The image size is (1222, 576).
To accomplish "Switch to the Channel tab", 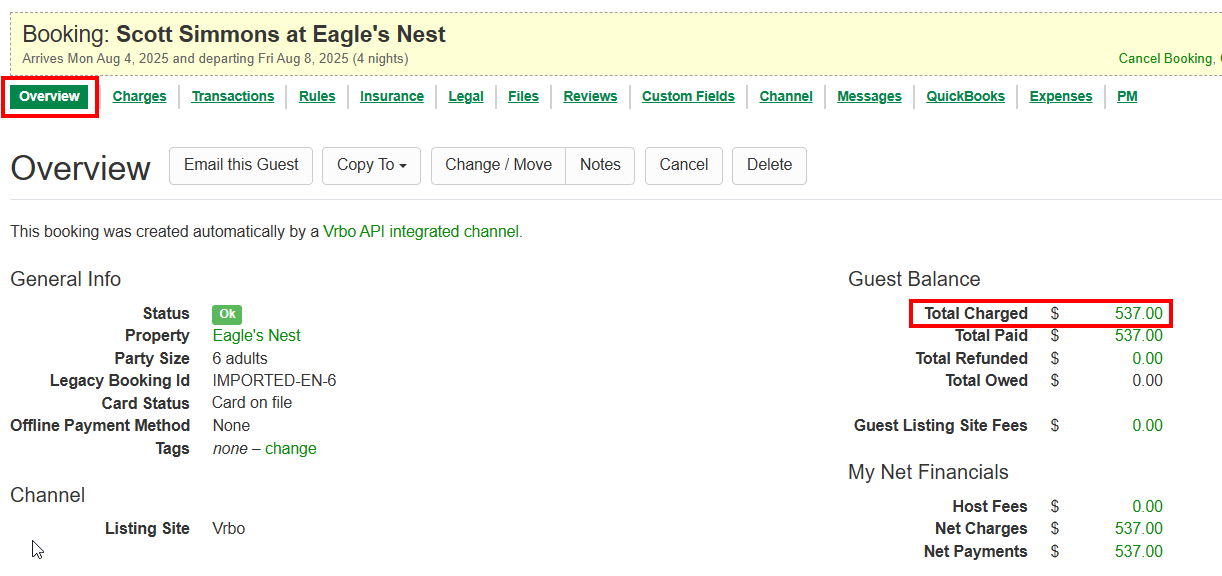I will tap(786, 97).
